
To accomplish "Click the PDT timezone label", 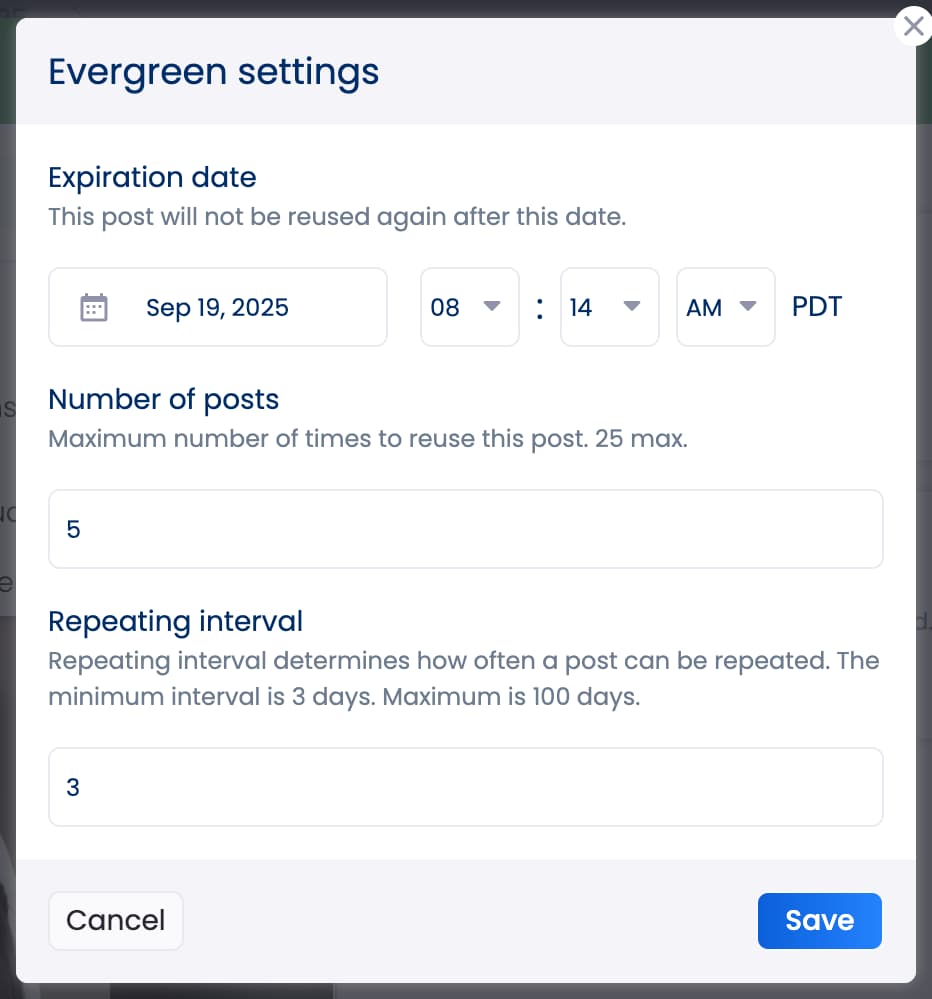I will coord(816,307).
